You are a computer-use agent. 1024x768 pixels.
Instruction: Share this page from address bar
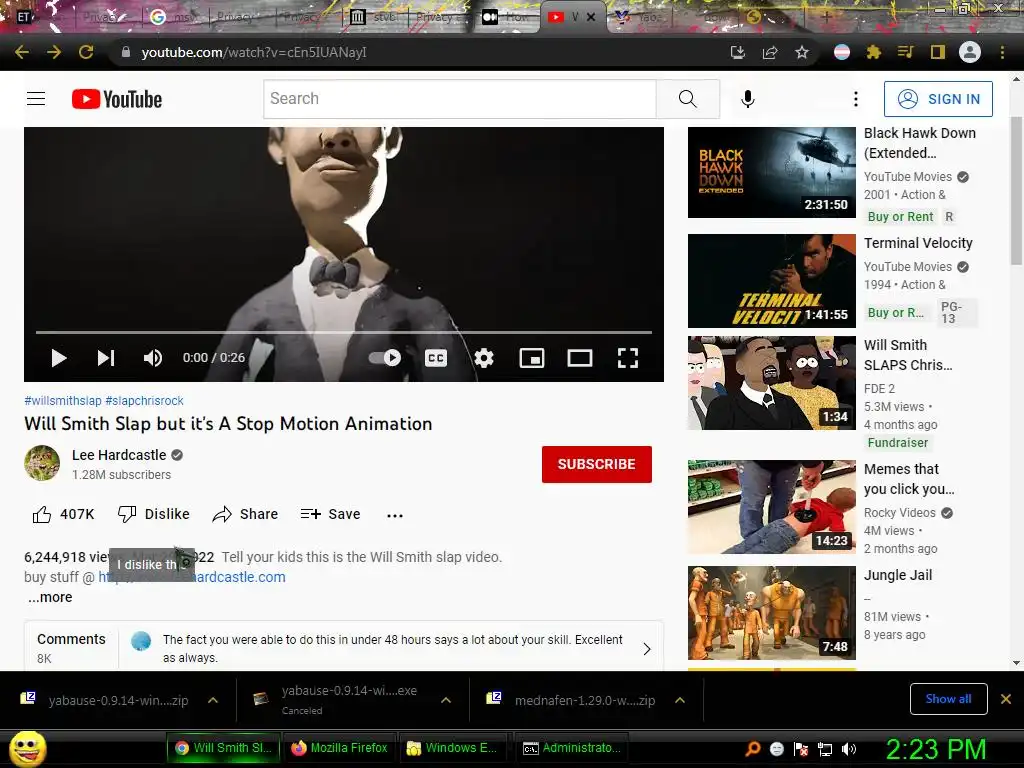coord(770,52)
